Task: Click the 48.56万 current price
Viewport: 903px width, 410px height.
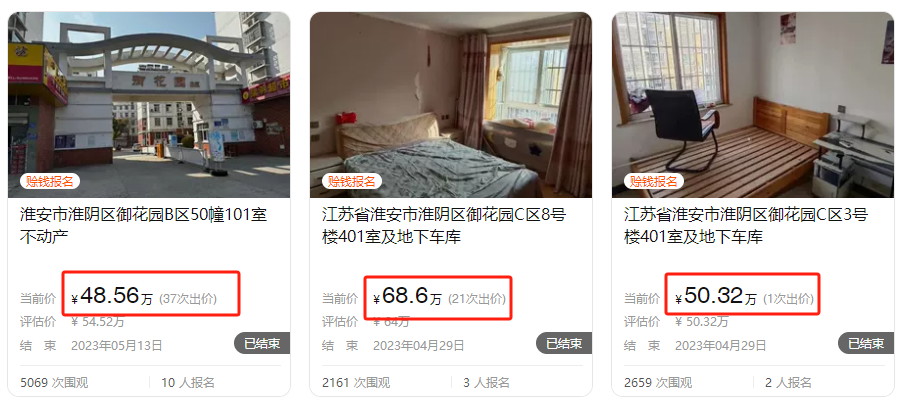Action: tap(112, 297)
